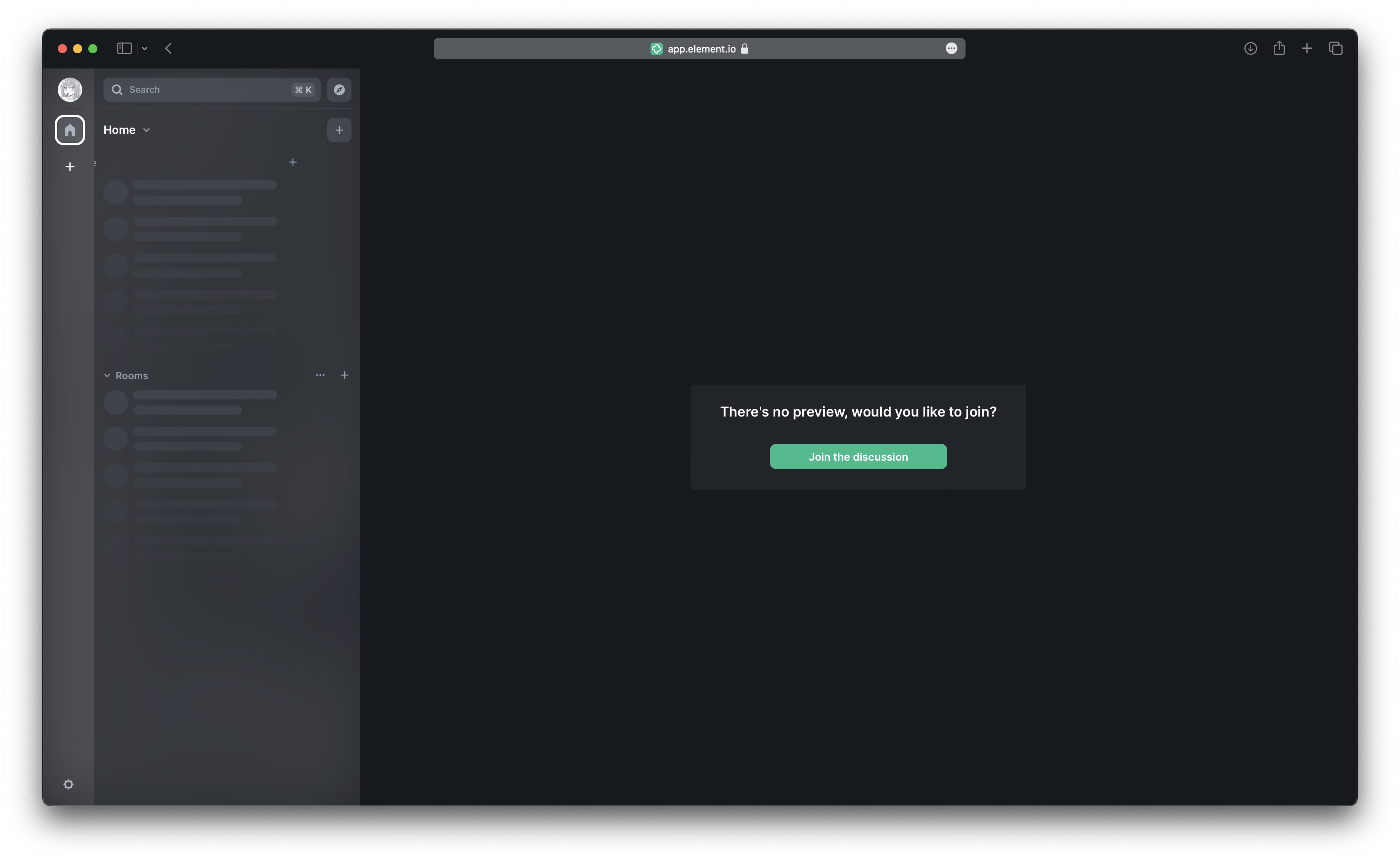This screenshot has width=1400, height=862.
Task: Select the Home space icon
Action: (70, 130)
